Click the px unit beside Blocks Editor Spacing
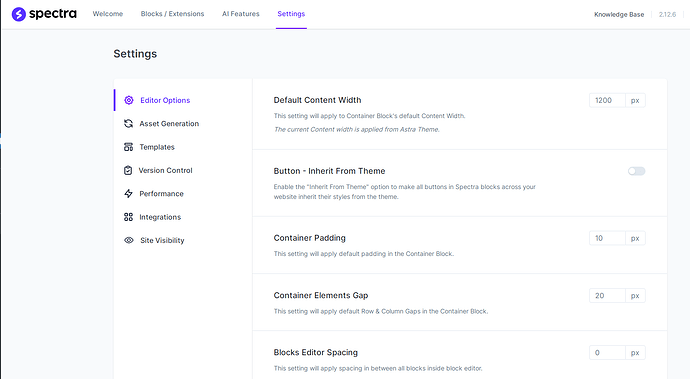Viewport: 690px width, 379px height. tap(635, 353)
